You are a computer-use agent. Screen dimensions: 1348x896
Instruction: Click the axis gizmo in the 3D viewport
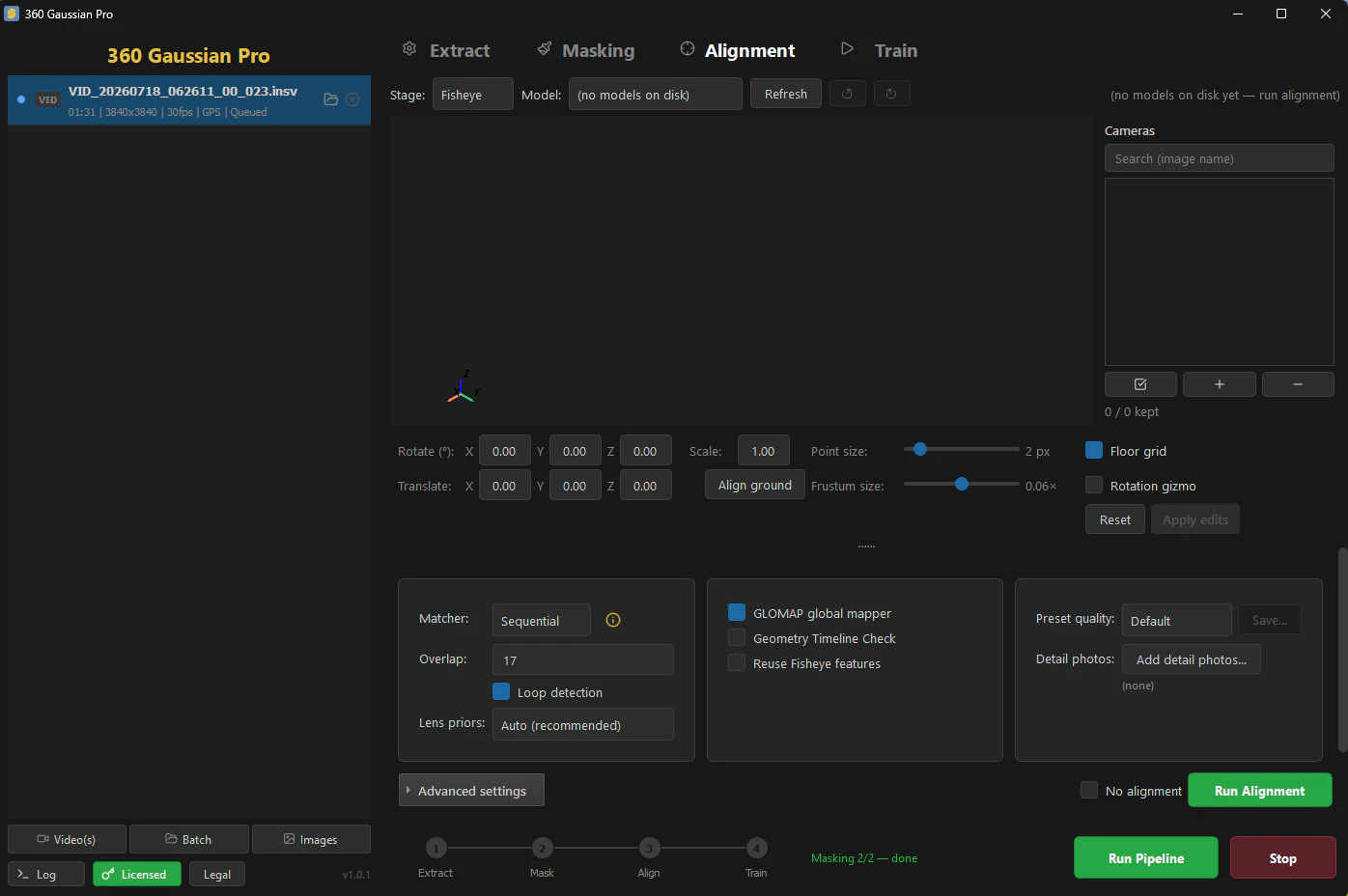point(463,387)
